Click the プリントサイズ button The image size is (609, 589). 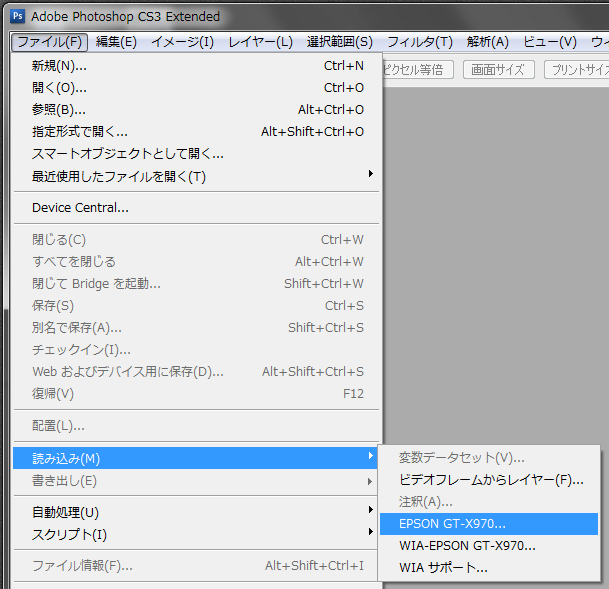point(577,70)
